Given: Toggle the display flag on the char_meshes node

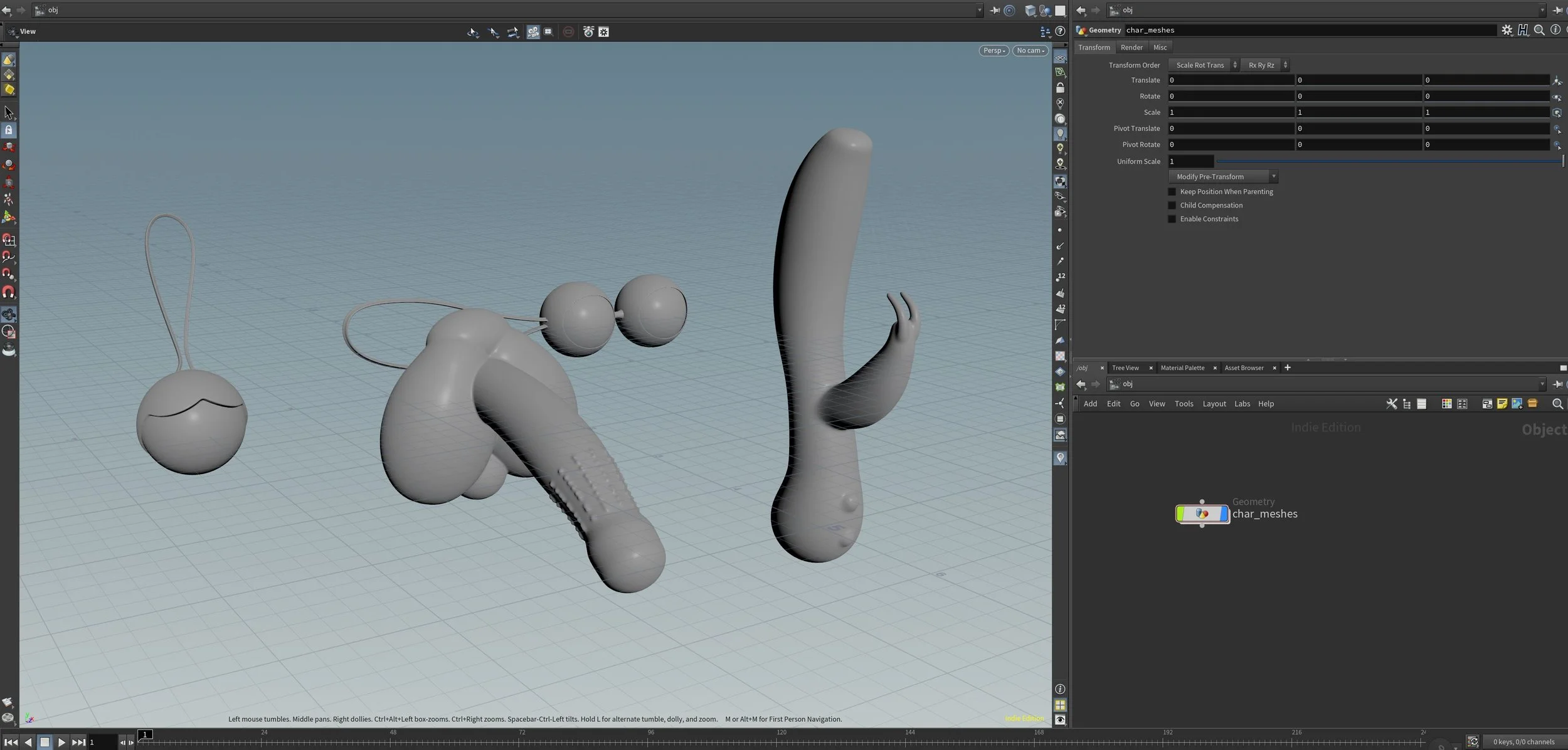Looking at the screenshot, I should (1223, 514).
